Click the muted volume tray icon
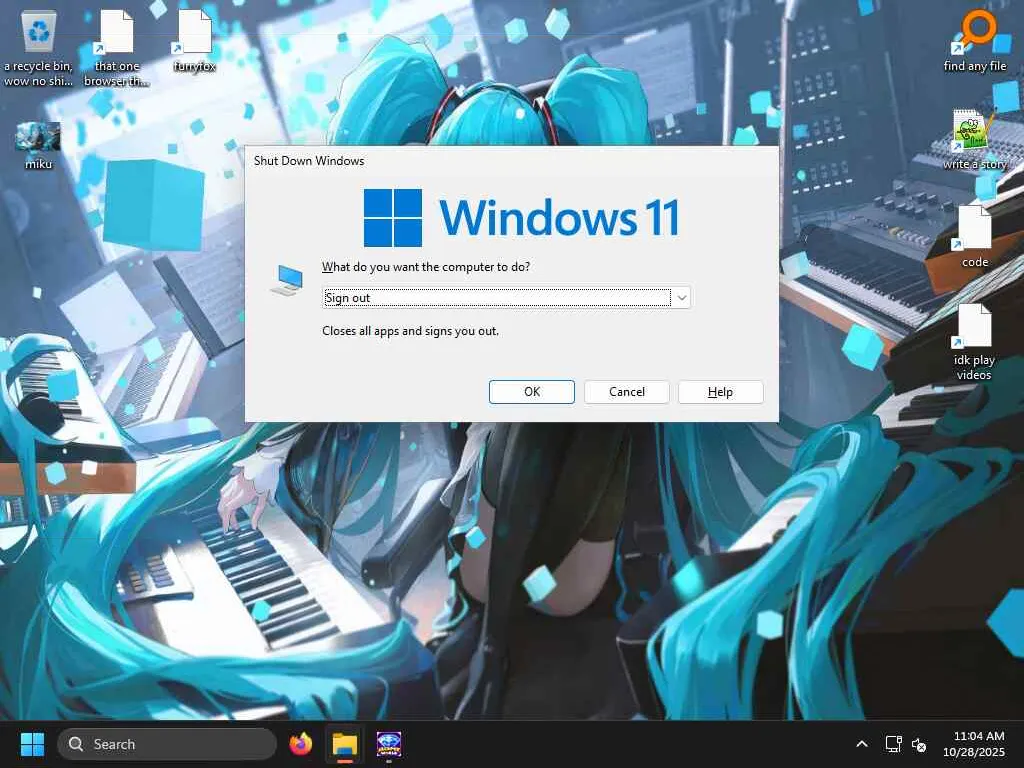Image resolution: width=1024 pixels, height=768 pixels. [x=919, y=744]
